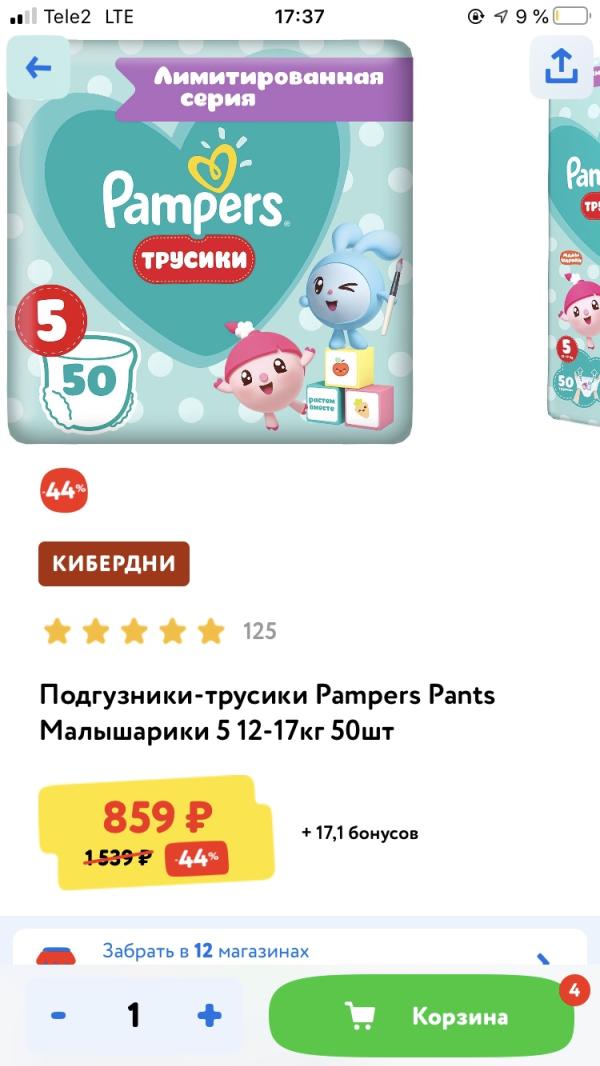Tap the round 44% discount badge
The width and height of the screenshot is (600, 1066).
tap(65, 491)
